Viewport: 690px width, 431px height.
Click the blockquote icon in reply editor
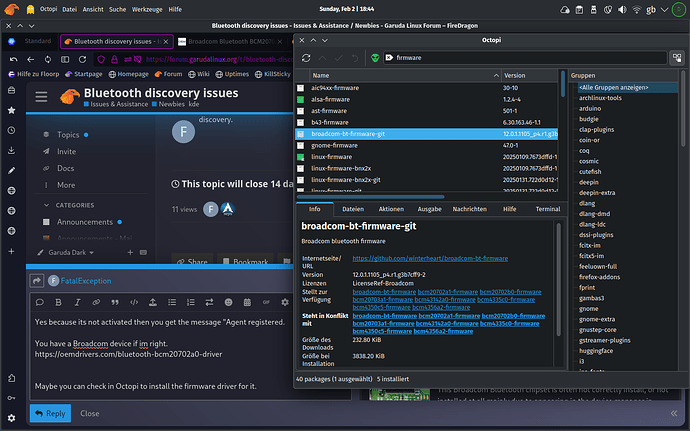click(115, 302)
